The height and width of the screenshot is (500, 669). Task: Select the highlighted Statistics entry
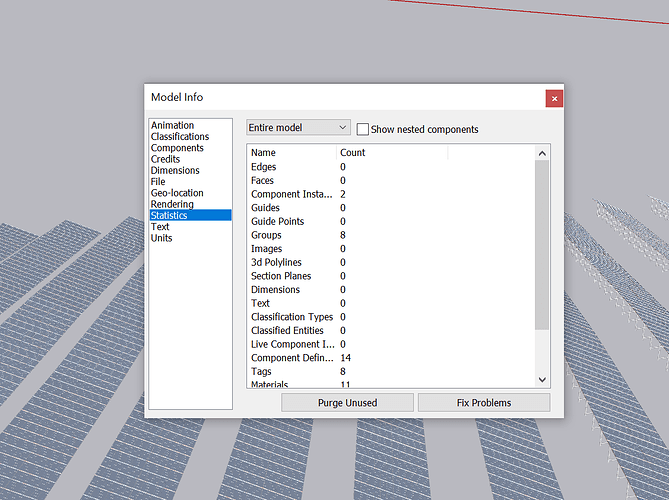(x=190, y=215)
